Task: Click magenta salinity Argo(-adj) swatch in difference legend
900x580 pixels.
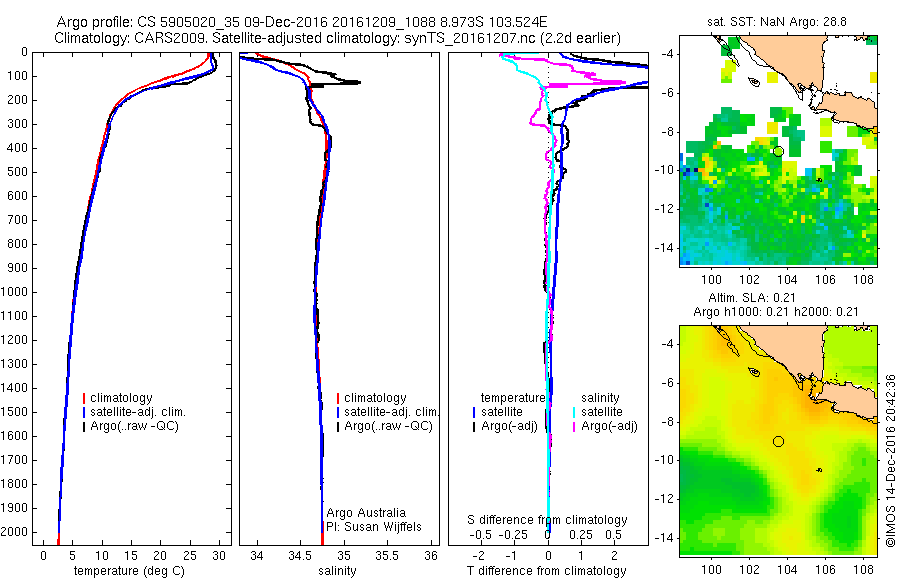Action: (574, 427)
